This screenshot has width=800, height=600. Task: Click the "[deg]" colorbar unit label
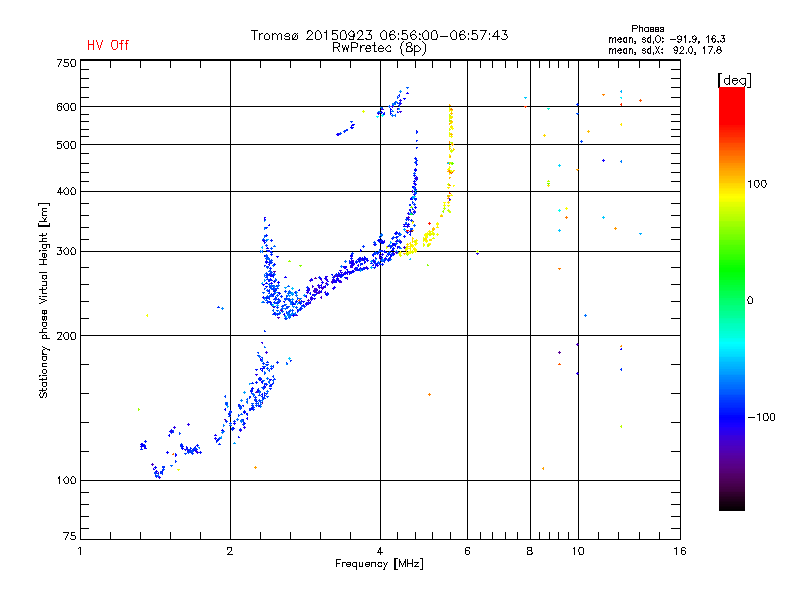click(x=734, y=80)
